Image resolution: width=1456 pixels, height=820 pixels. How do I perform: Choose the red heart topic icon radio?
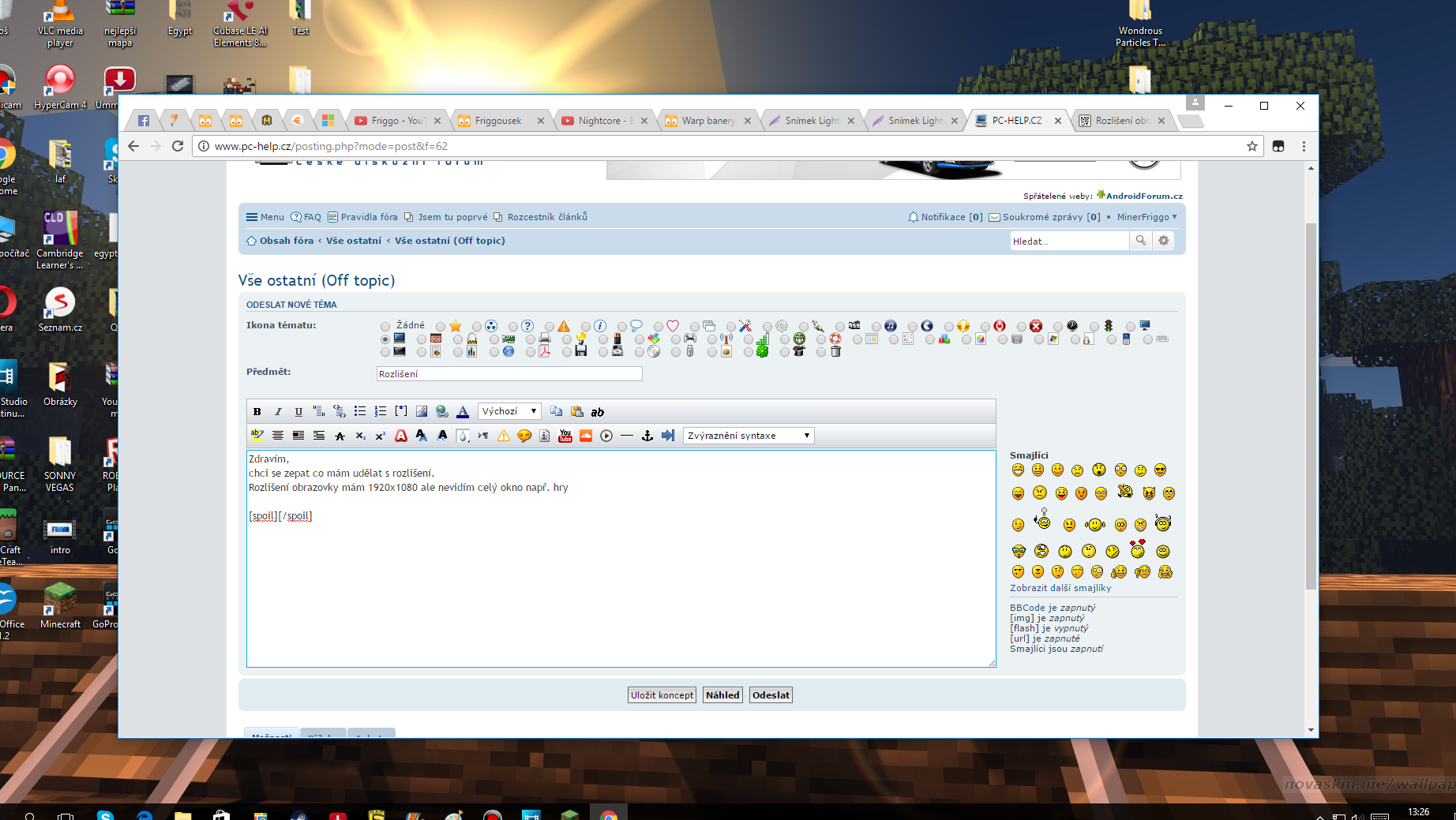pos(659,326)
